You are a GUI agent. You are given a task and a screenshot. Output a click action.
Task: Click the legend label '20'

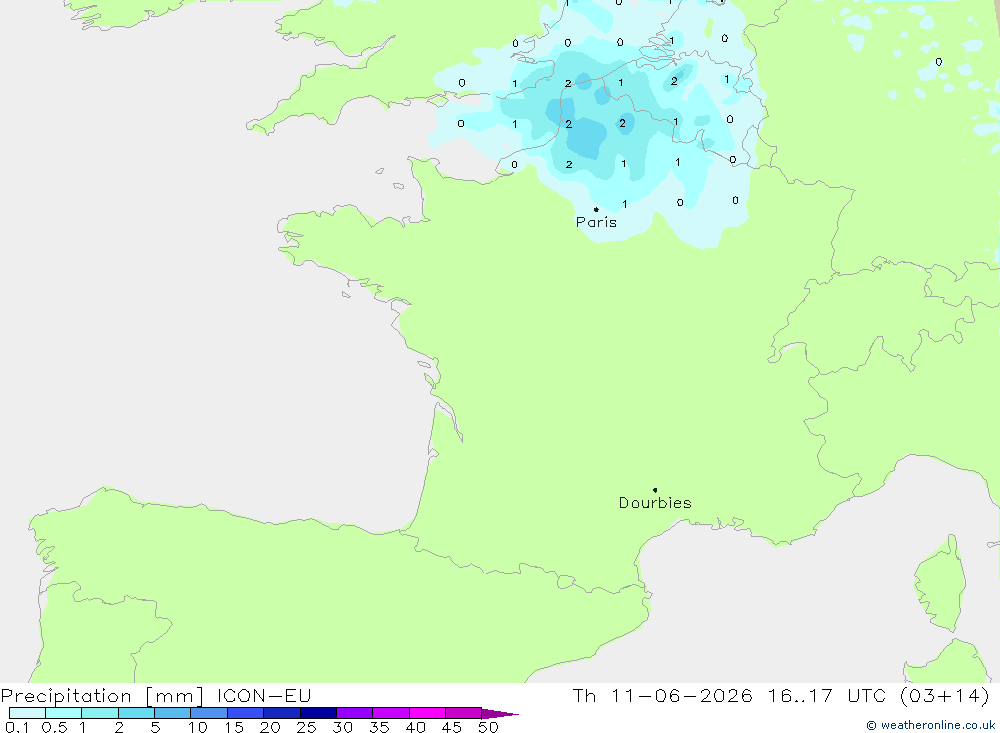270,727
